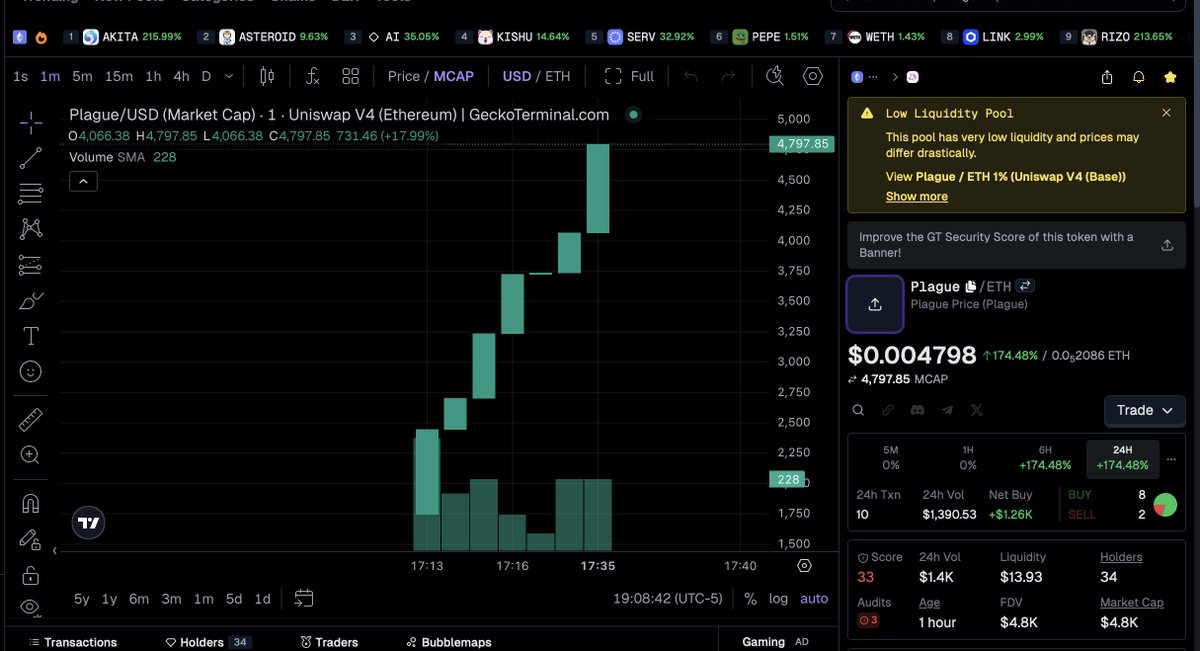Select the 1s timeframe
The image size is (1200, 651).
21,76
